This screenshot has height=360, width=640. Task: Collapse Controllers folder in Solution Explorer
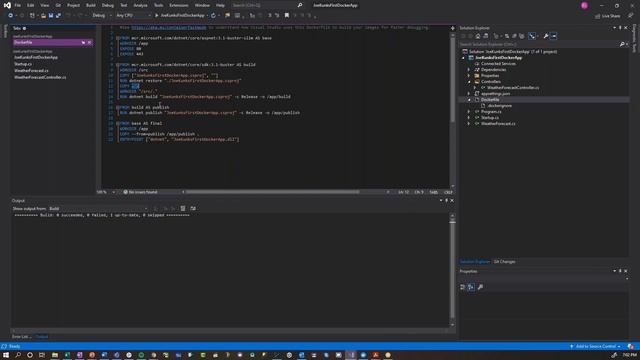click(469, 82)
